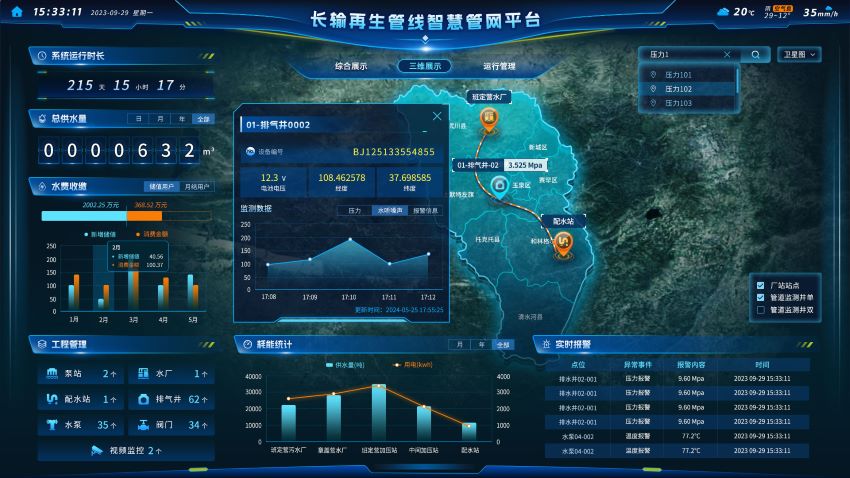850x478 pixels.
Task: Open the 卫星图 map type dropdown
Action: (799, 55)
